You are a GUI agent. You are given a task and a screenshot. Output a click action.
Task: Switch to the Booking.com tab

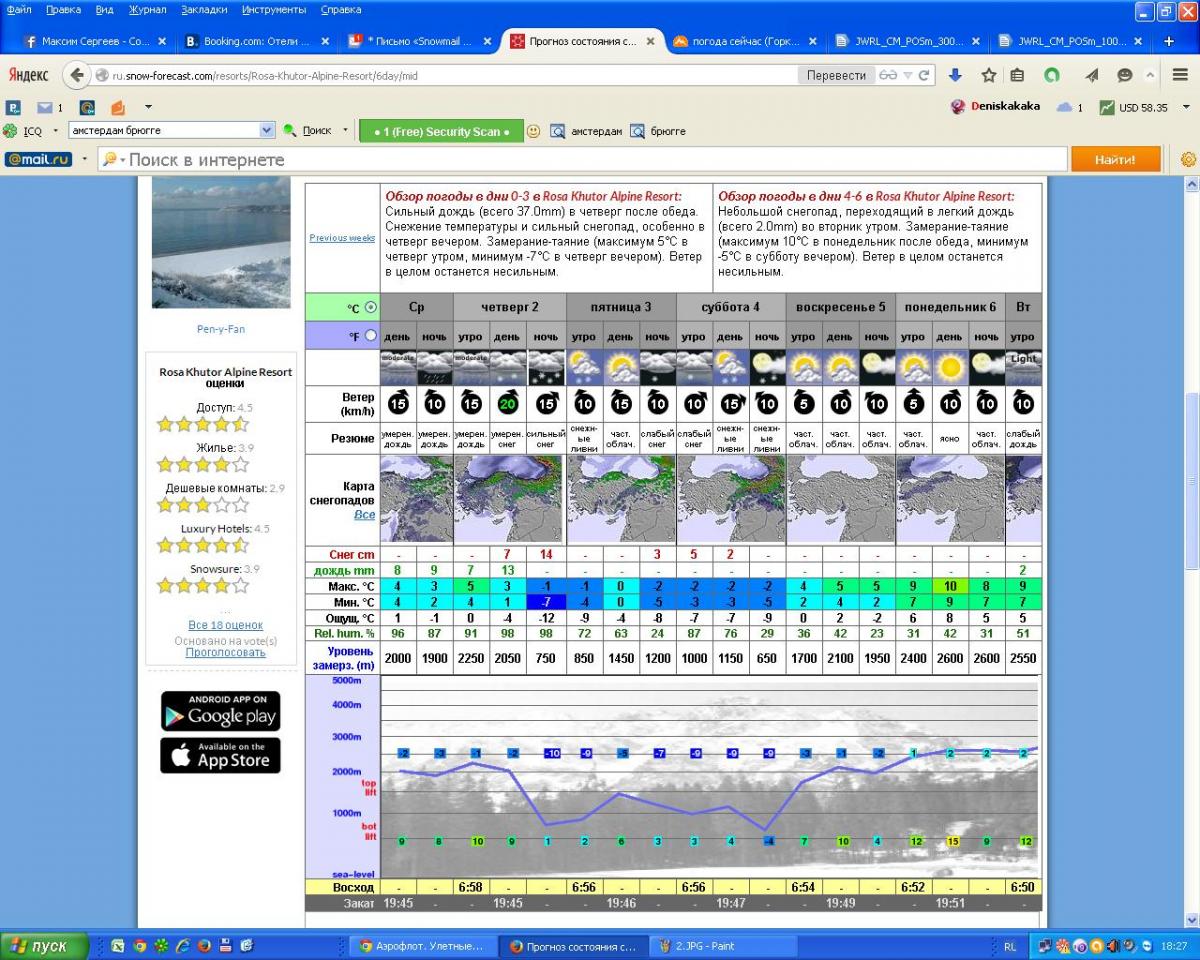257,42
